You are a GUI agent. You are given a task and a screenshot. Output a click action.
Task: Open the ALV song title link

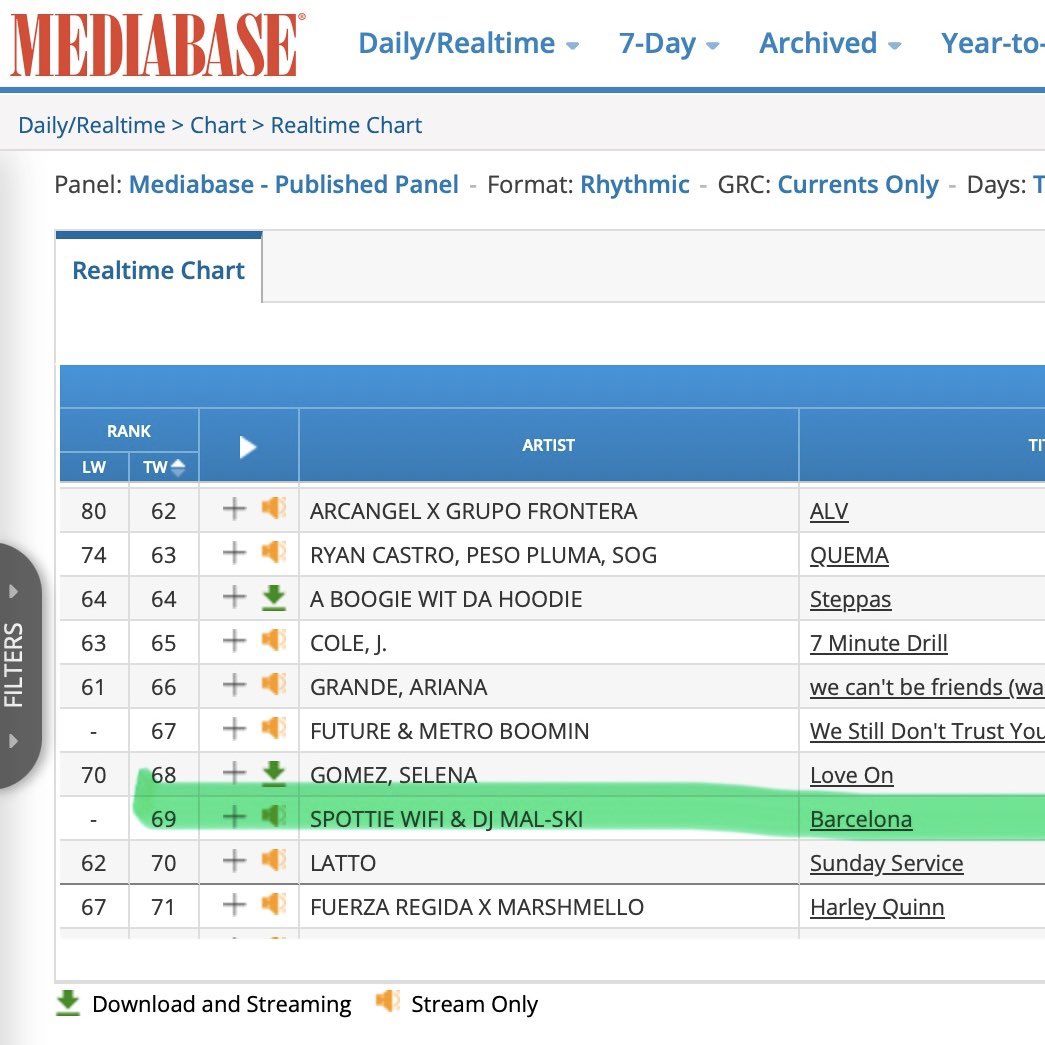pyautogui.click(x=828, y=511)
